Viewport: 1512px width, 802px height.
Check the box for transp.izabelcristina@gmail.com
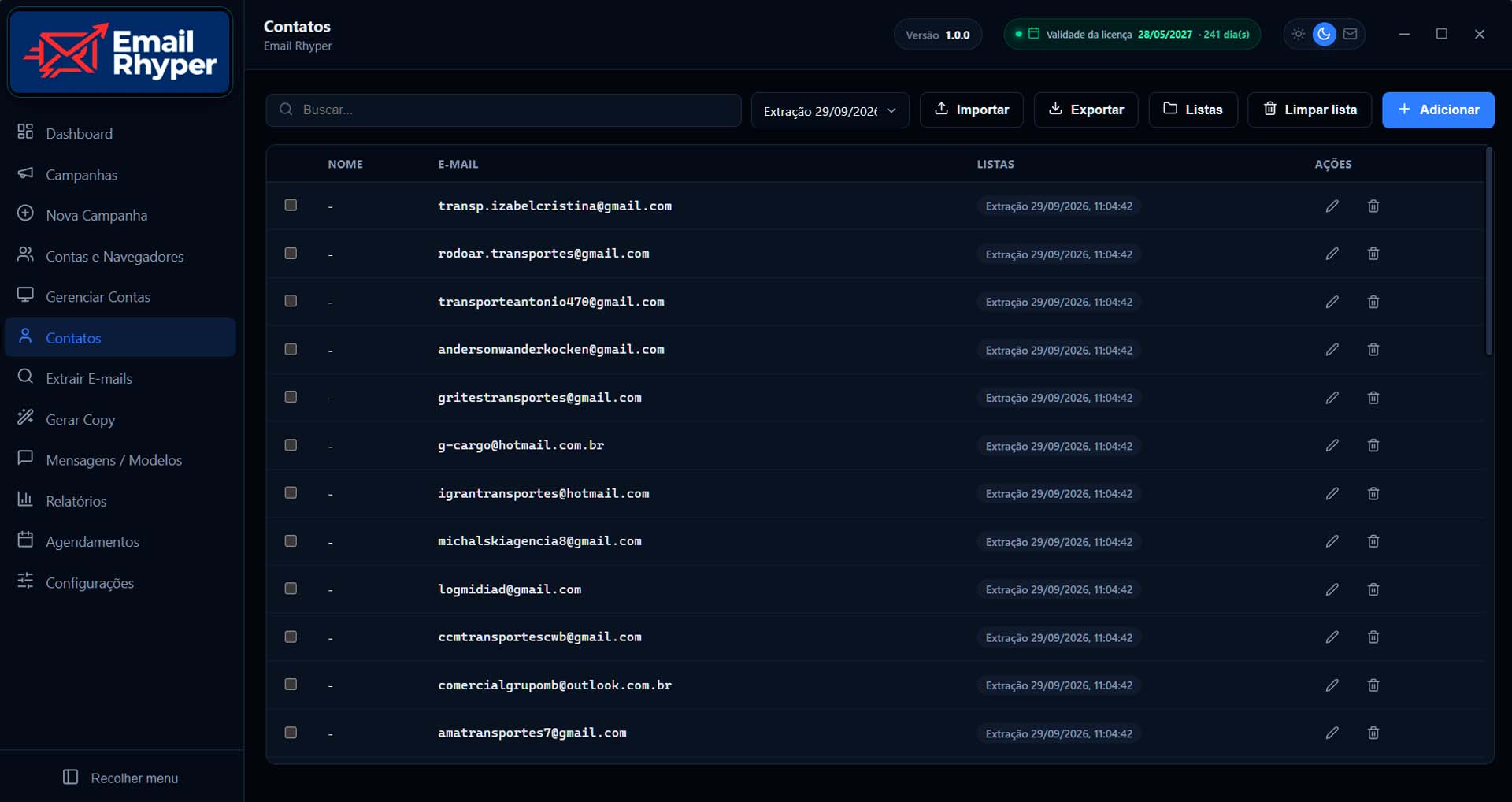coord(291,205)
